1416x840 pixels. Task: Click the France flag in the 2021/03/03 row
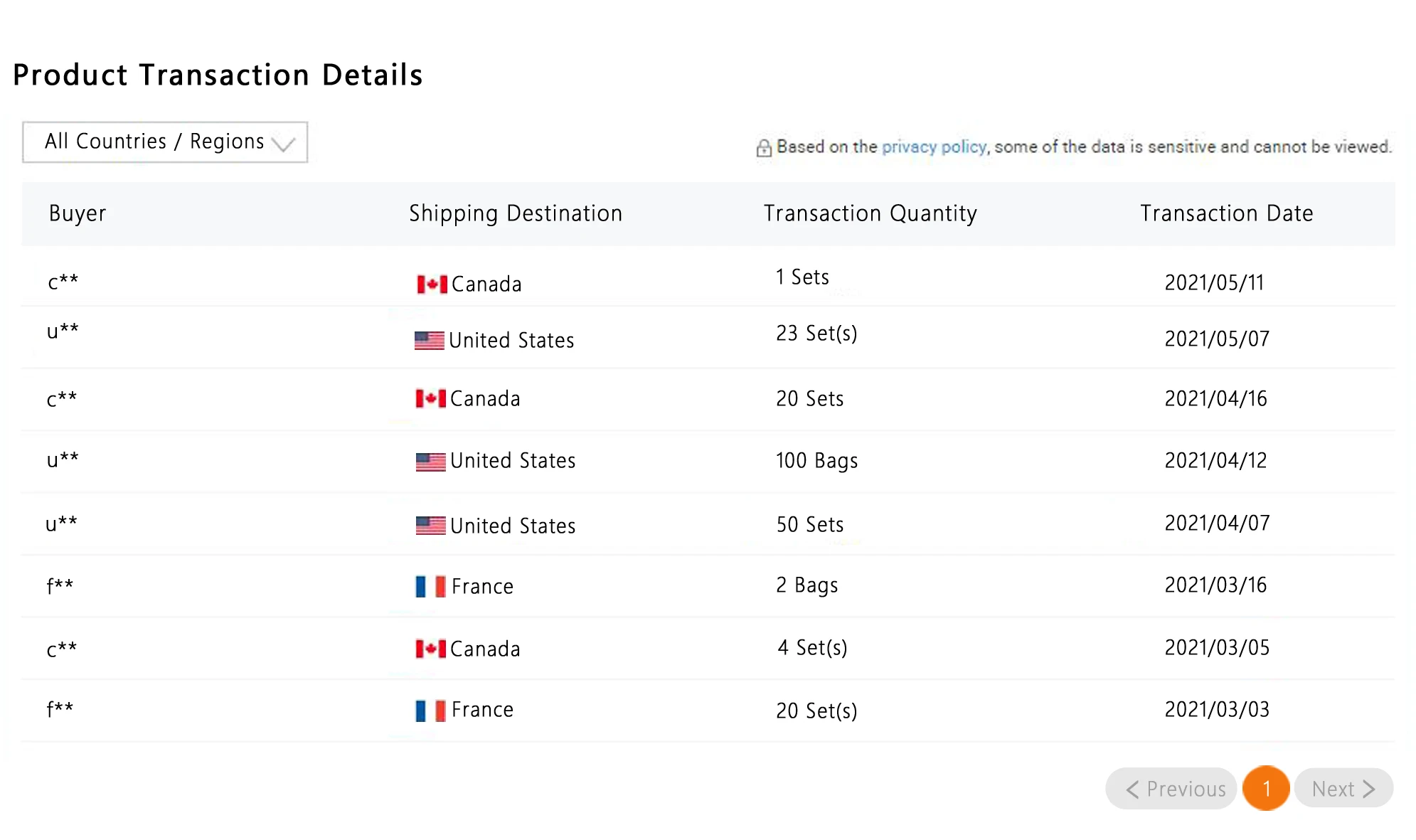431,711
